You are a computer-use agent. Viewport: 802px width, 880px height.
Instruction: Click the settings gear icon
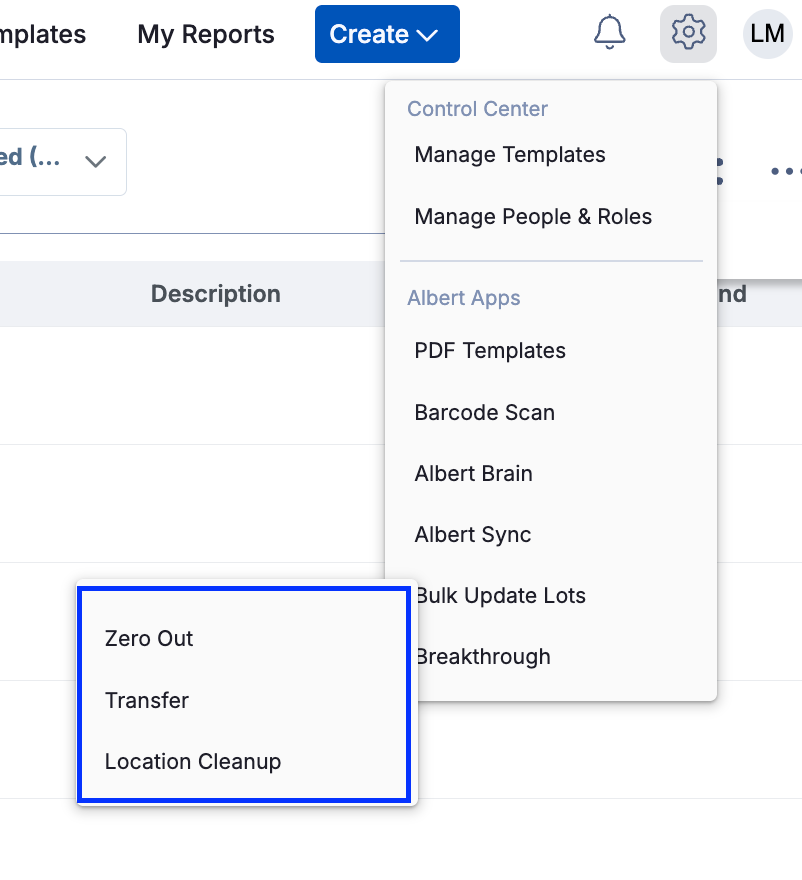688,34
